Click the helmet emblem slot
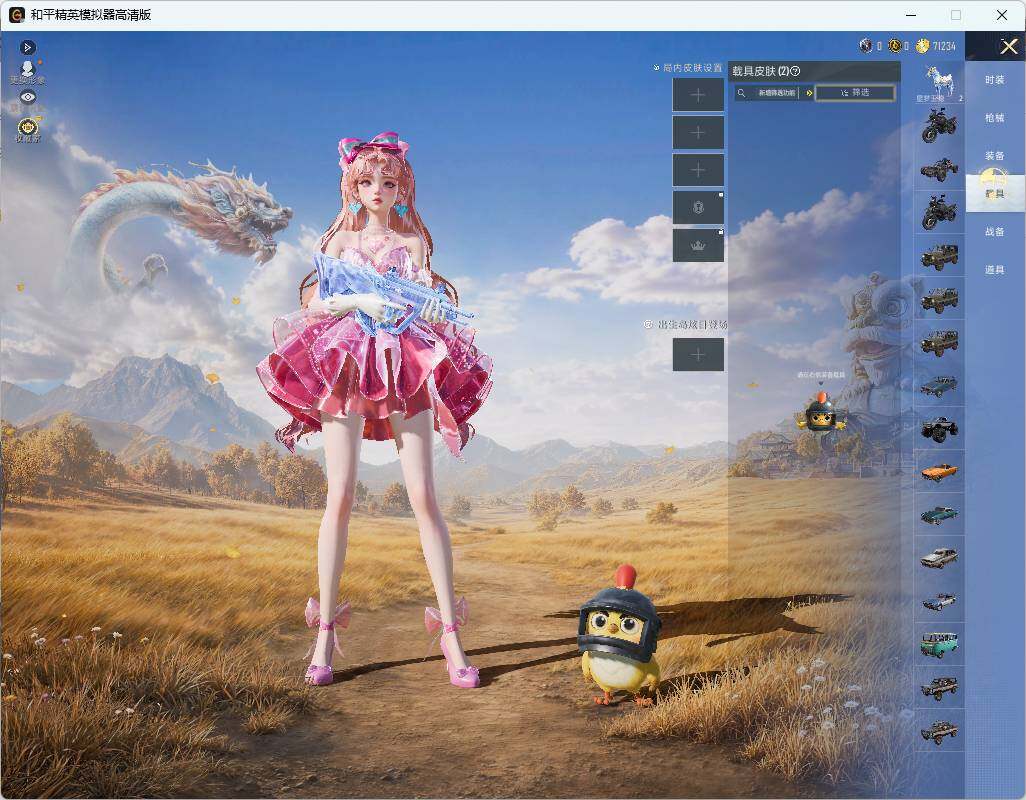1026x800 pixels. coord(698,207)
